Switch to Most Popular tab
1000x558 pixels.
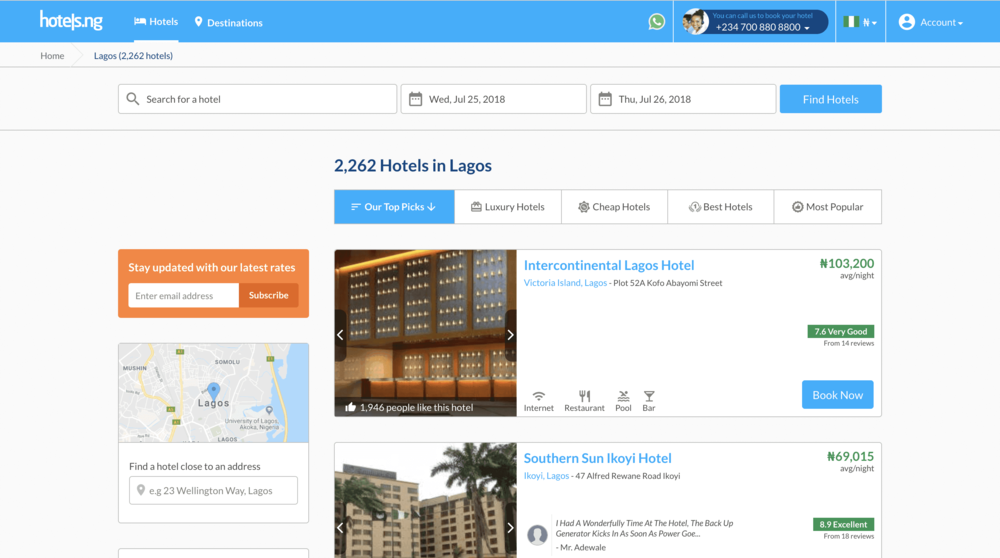828,207
